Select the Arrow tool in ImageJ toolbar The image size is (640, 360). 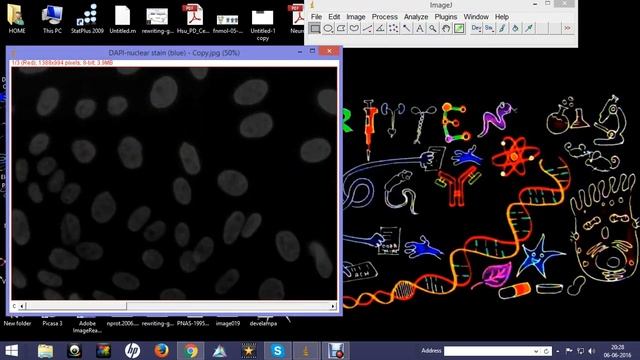[529, 28]
